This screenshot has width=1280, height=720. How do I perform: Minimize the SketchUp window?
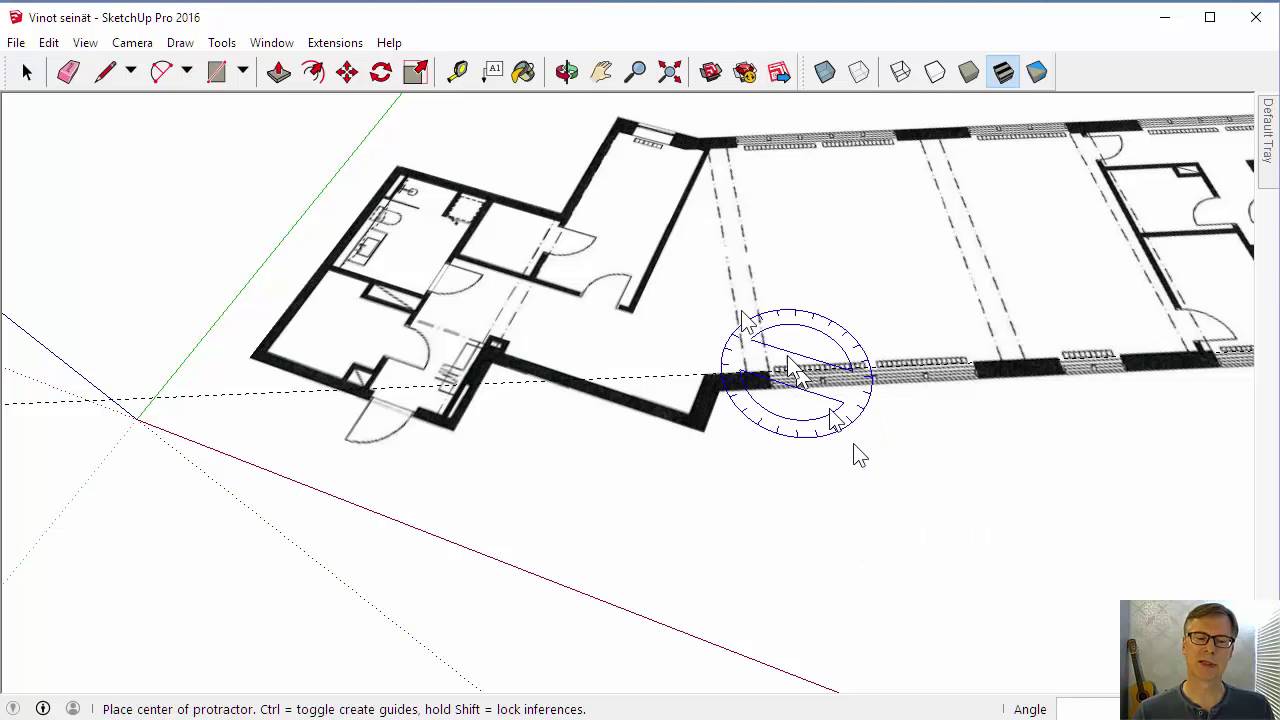(1164, 17)
